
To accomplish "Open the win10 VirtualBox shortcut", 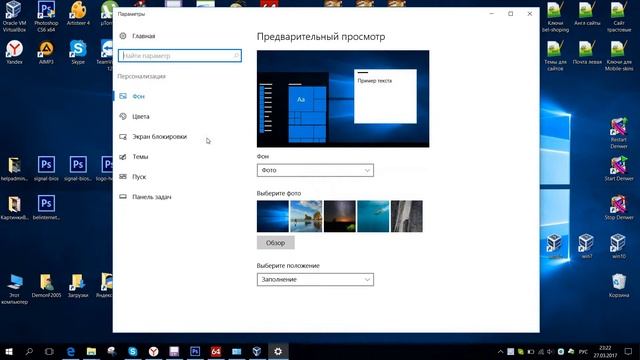I will pyautogui.click(x=619, y=246).
